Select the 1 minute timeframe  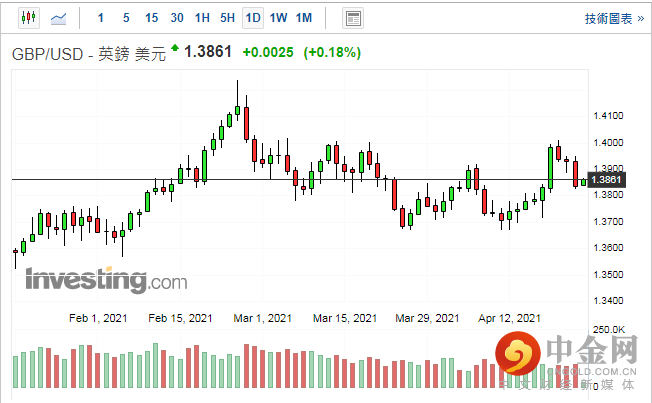[101, 18]
